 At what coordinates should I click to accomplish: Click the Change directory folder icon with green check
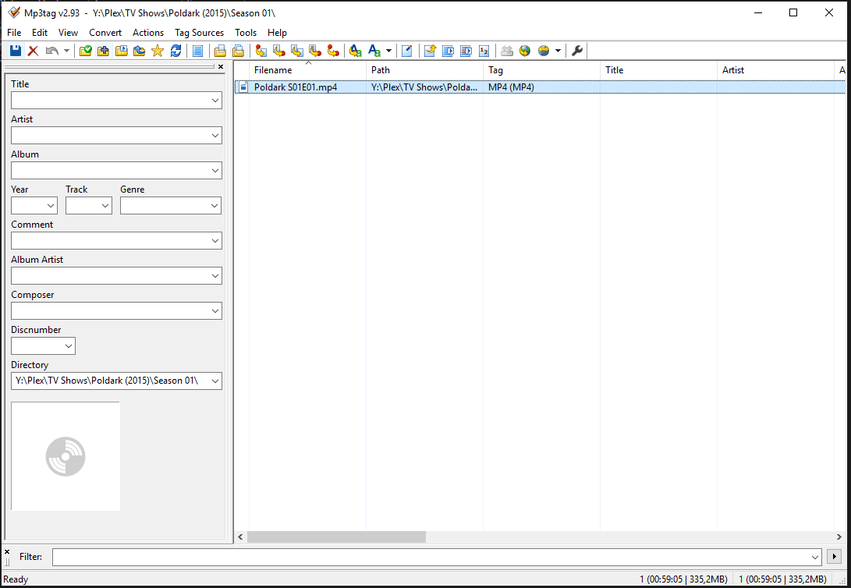pos(85,50)
